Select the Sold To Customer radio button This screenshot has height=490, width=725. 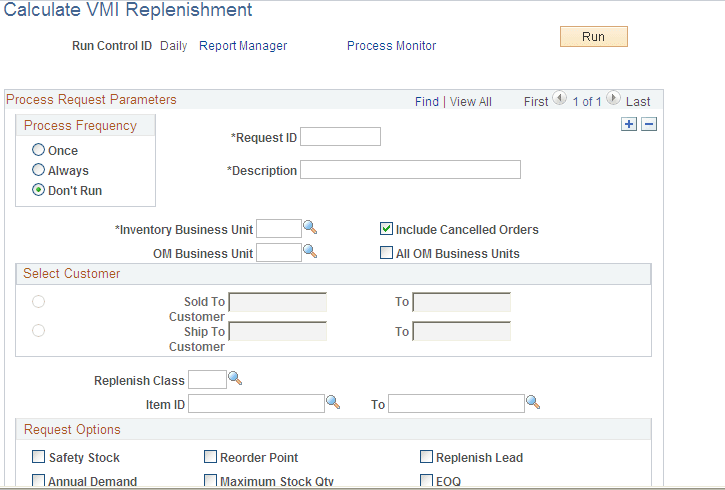pos(38,301)
